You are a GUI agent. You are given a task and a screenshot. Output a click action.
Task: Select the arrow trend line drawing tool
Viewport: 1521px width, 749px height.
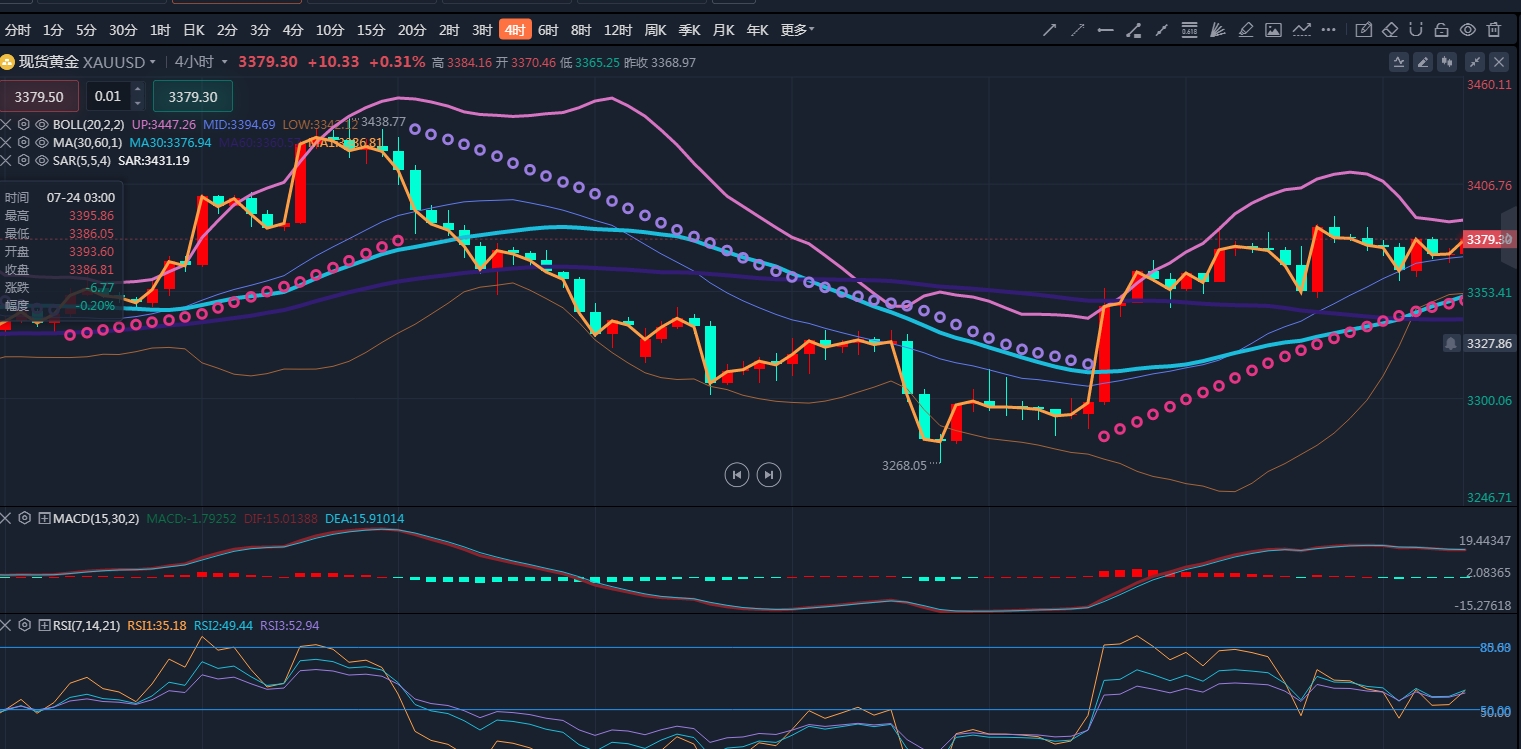(1049, 30)
